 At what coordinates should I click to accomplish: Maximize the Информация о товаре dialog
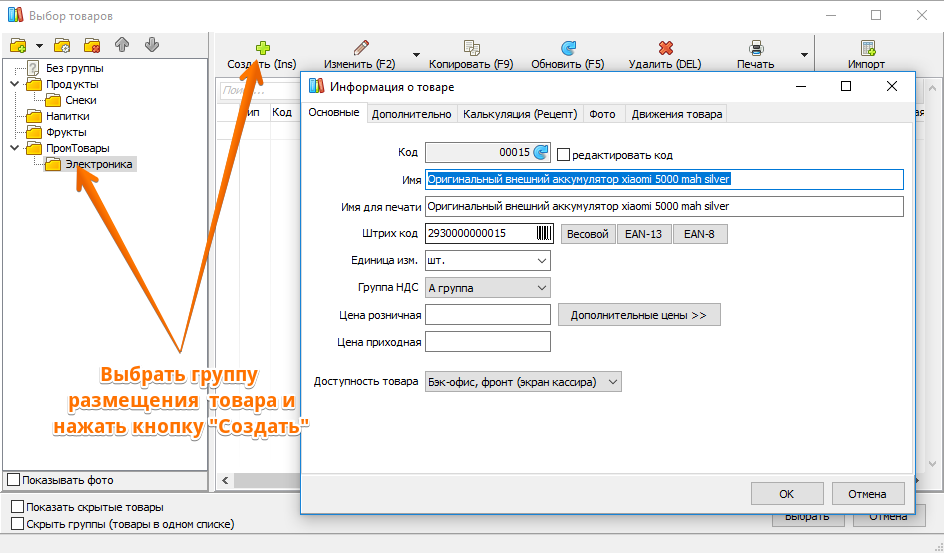846,86
